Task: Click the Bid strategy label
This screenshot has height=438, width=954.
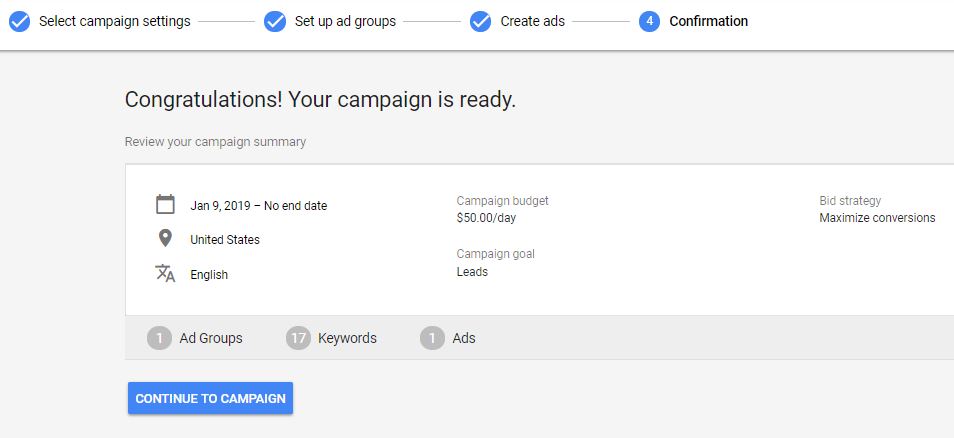Action: [x=850, y=201]
